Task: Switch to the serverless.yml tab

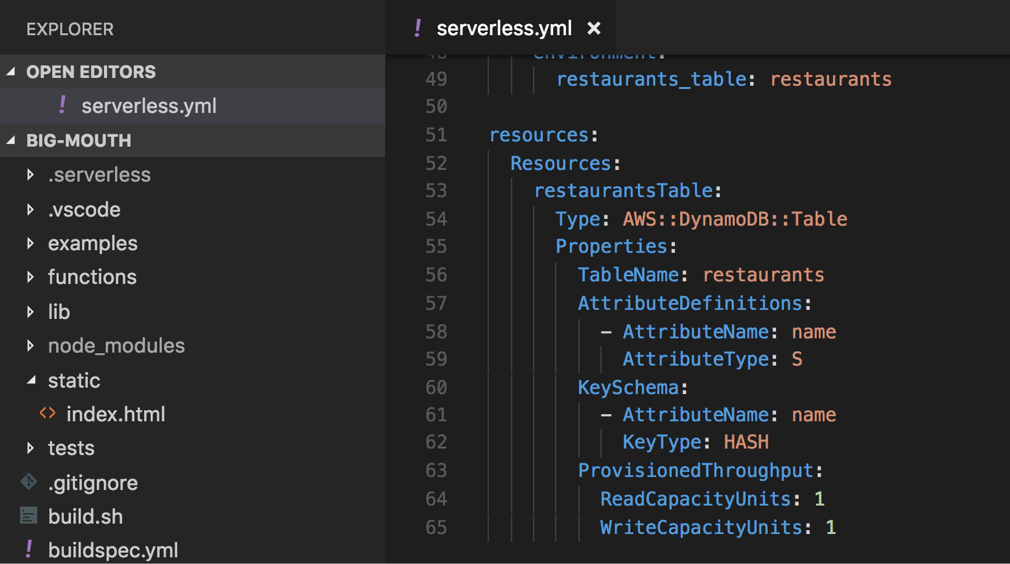Action: tap(504, 28)
